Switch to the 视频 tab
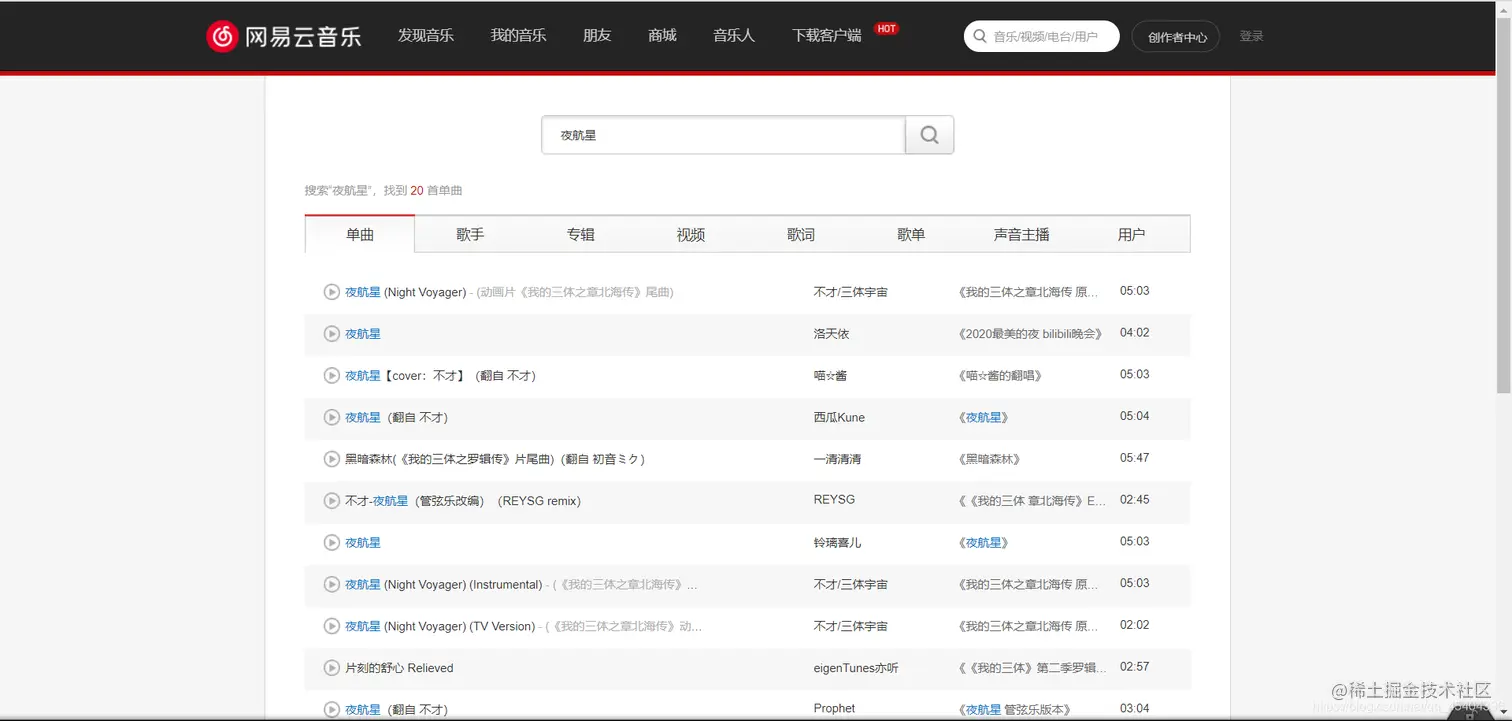1512x721 pixels. pos(691,234)
